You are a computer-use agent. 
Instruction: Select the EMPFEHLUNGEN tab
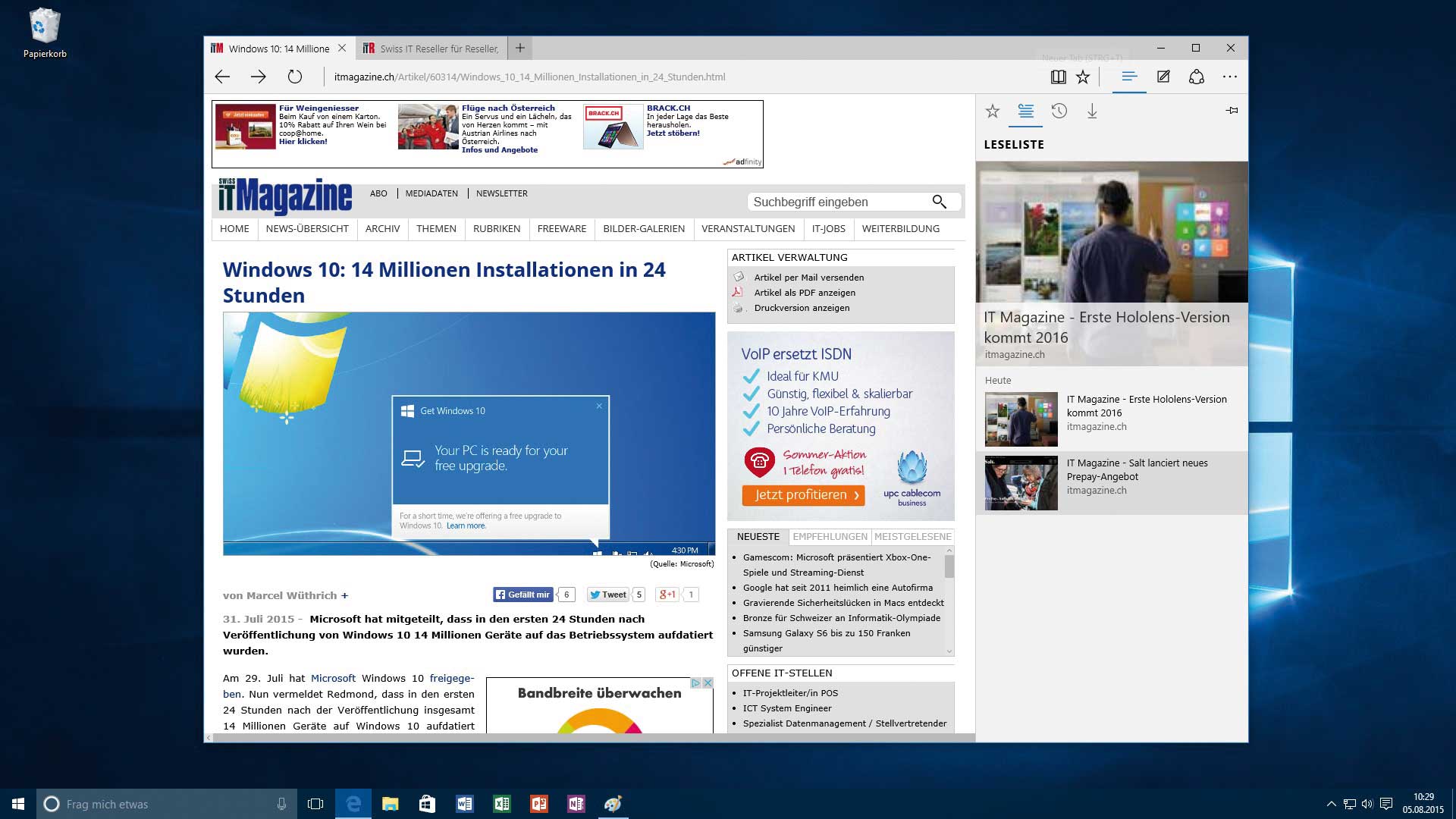tap(830, 537)
